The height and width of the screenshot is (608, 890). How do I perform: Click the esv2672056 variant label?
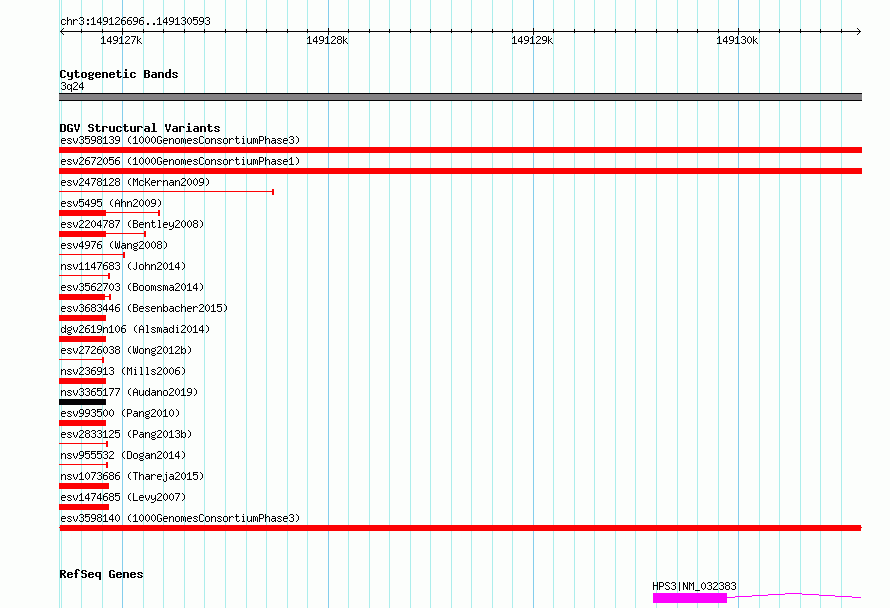[x=180, y=161]
